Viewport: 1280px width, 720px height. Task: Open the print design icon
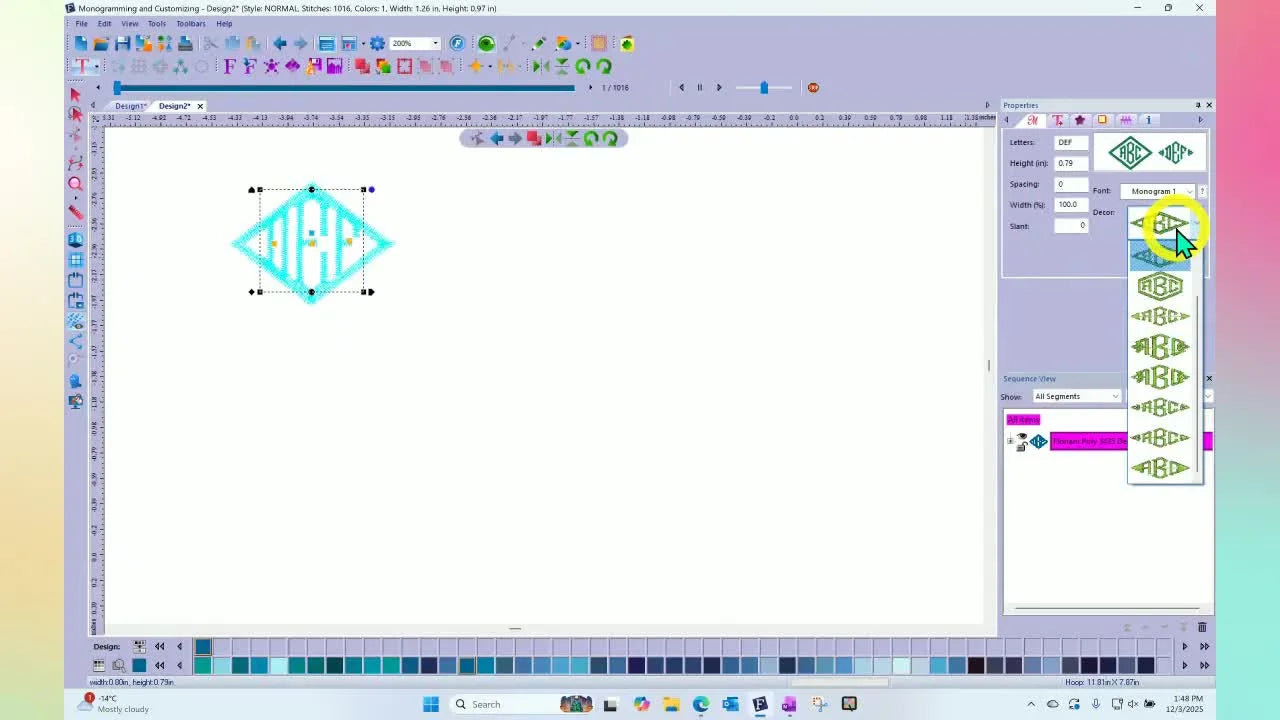tap(185, 43)
